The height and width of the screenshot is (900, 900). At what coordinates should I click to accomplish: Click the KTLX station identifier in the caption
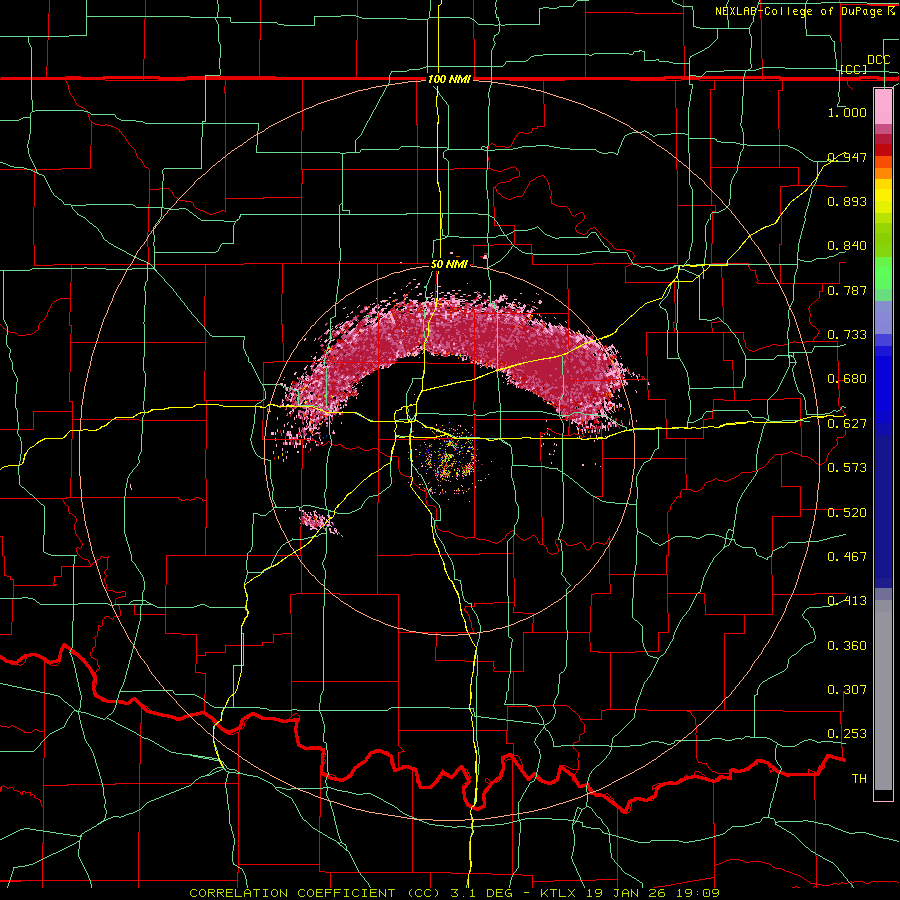(560, 893)
